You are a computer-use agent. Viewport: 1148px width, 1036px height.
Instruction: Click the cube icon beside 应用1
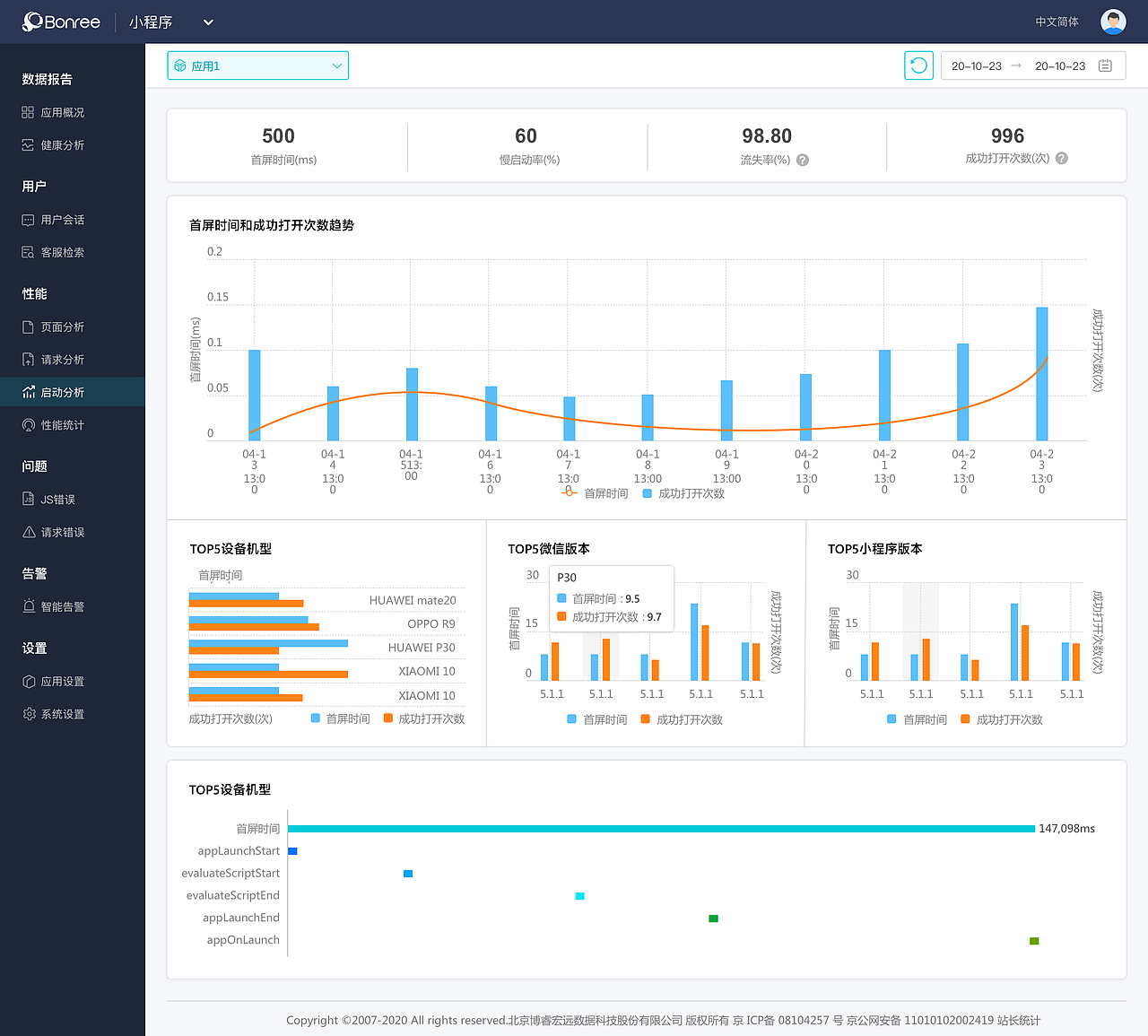180,65
